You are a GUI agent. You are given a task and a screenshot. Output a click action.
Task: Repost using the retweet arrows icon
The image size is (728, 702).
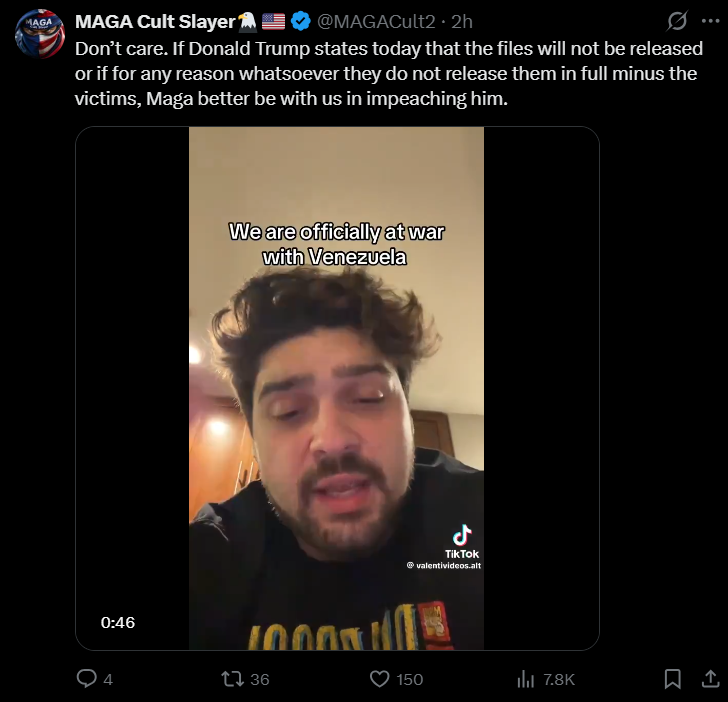pos(232,679)
